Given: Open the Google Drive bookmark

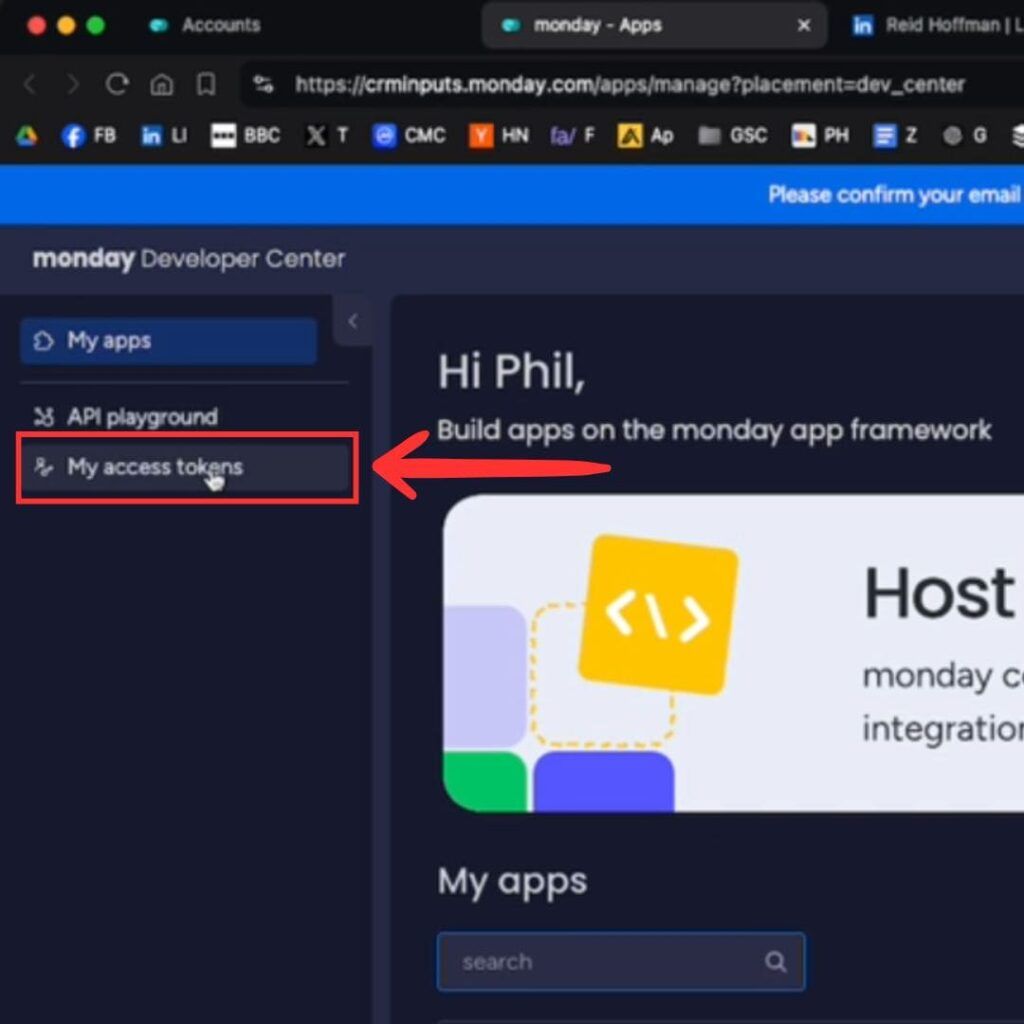Looking at the screenshot, I should coord(27,136).
